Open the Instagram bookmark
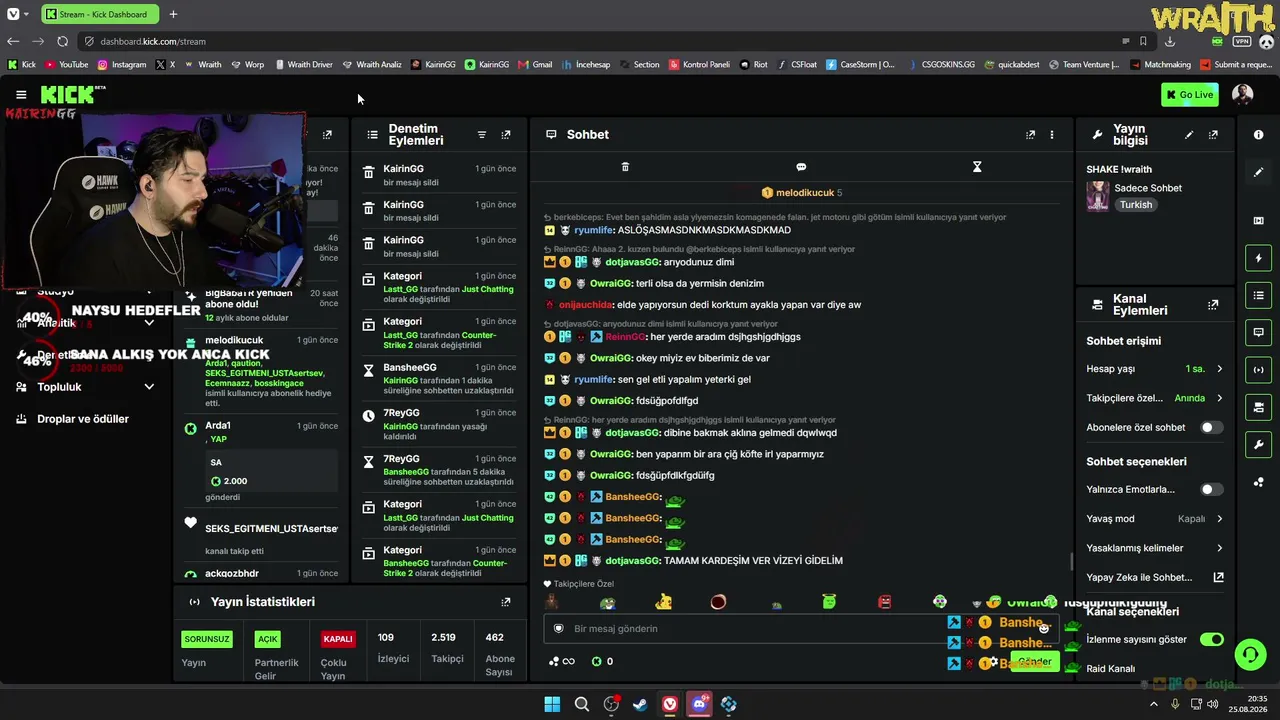The image size is (1280, 720). pyautogui.click(x=121, y=64)
